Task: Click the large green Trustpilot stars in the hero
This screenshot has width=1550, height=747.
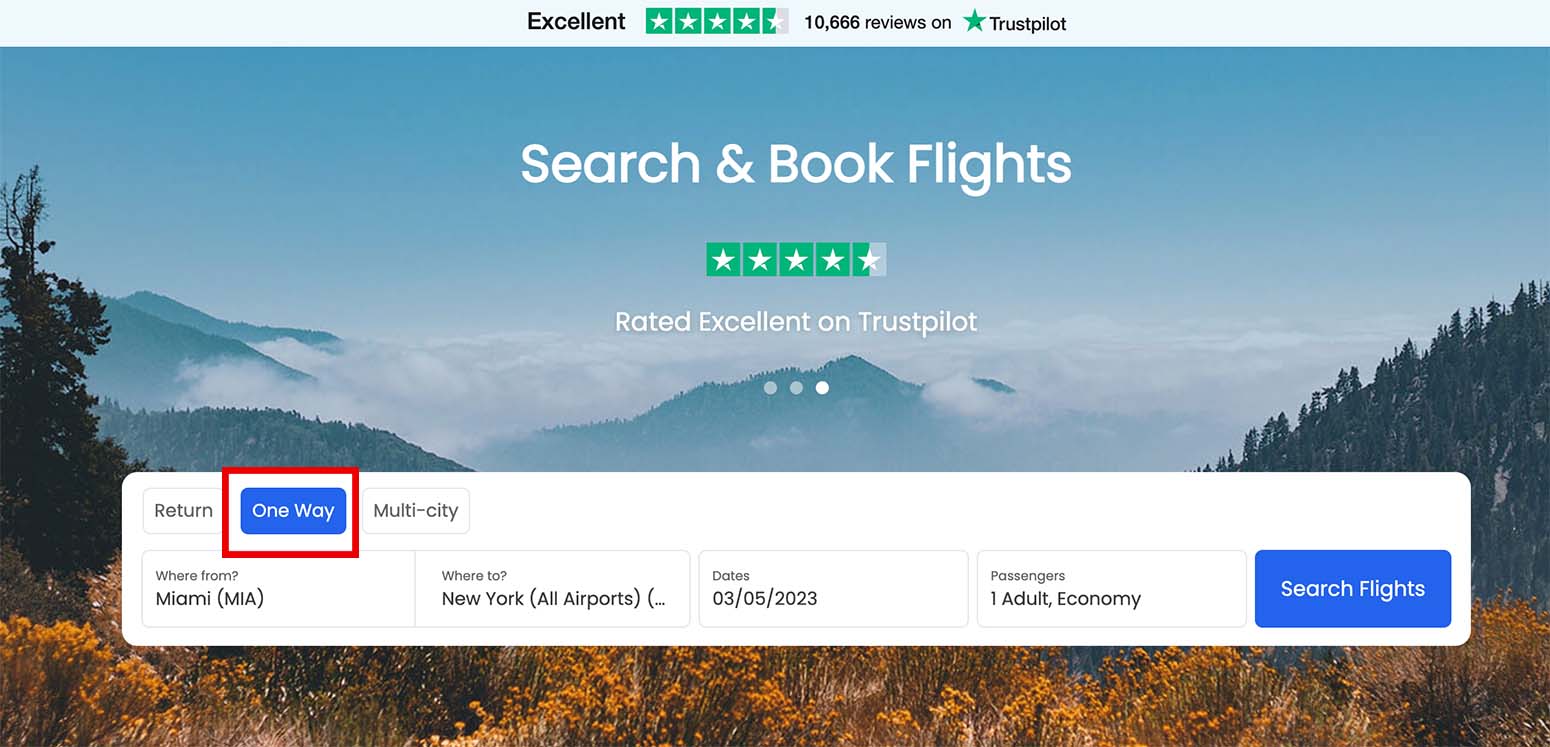Action: [796, 260]
